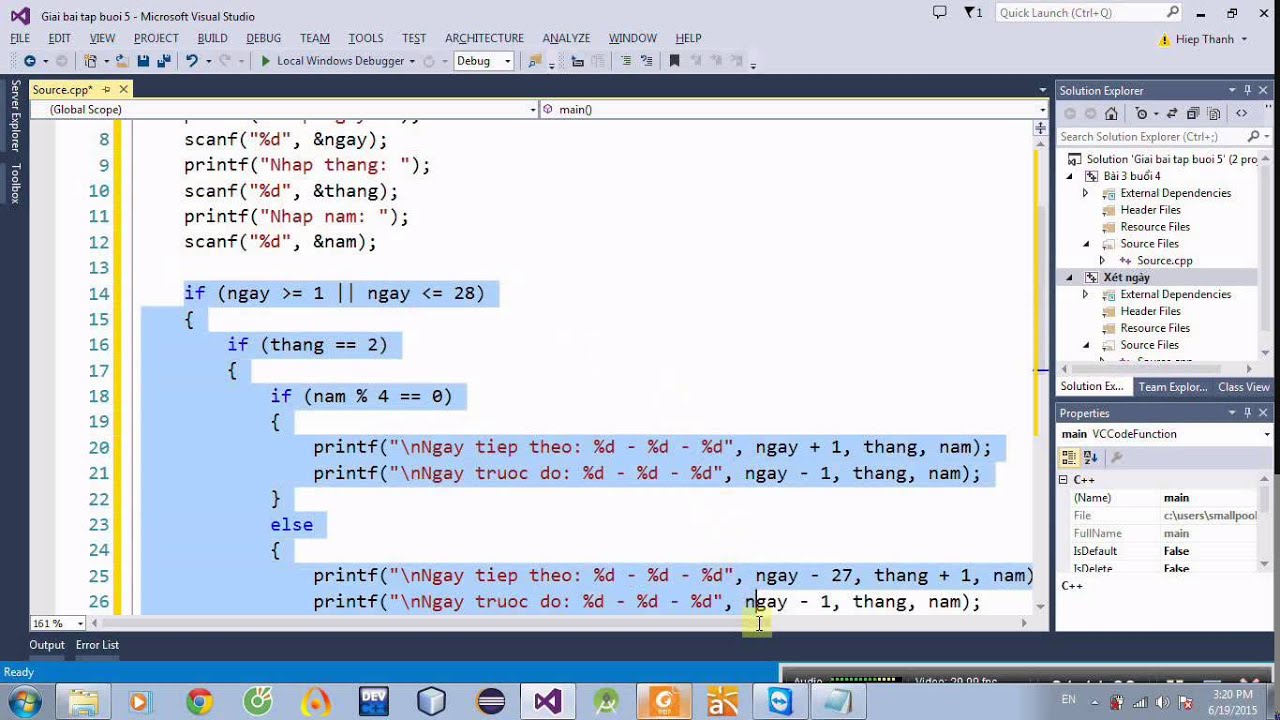Click the Categorized icon in Properties panel

1069,457
